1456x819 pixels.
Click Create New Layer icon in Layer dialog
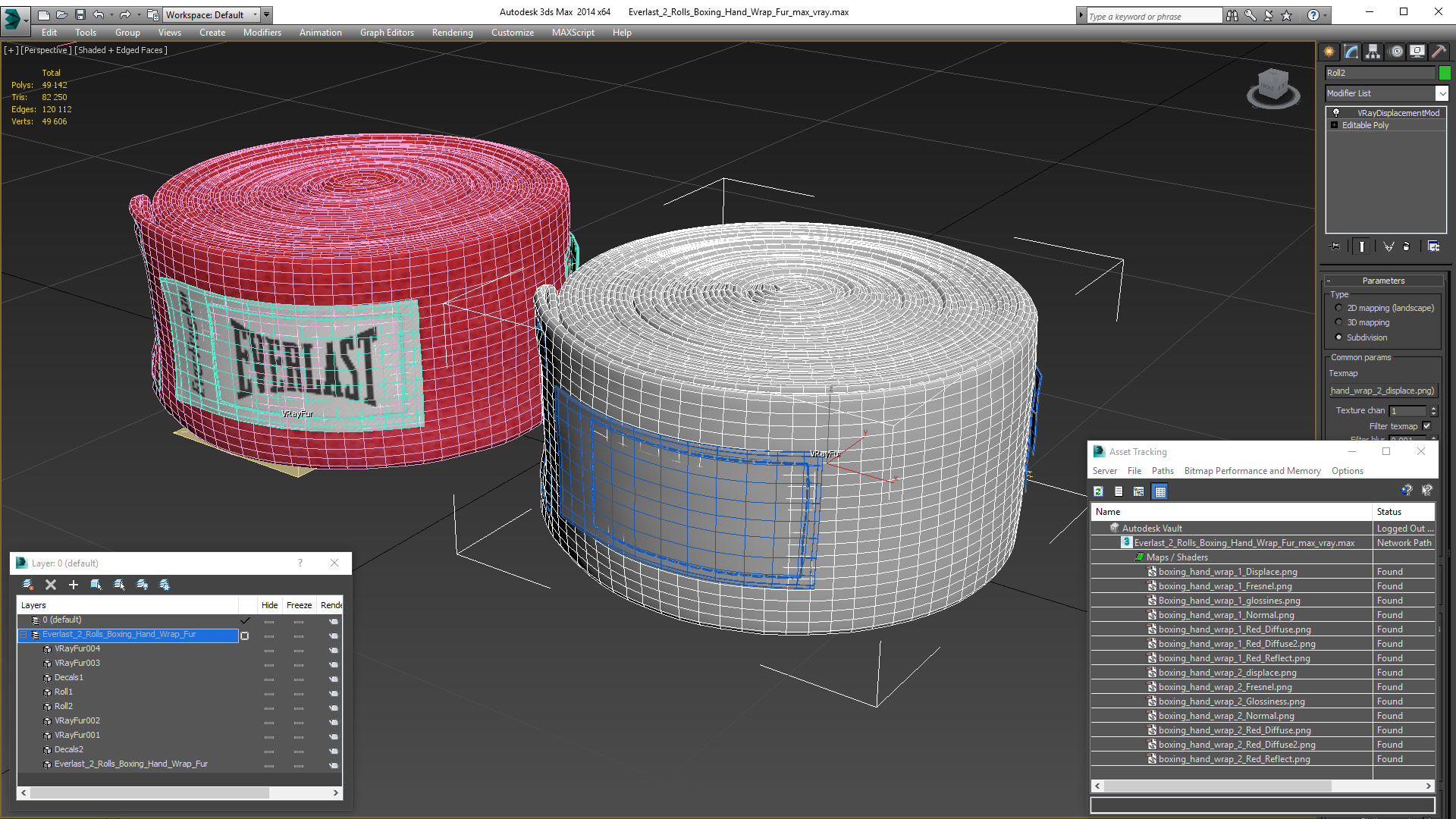coord(28,585)
